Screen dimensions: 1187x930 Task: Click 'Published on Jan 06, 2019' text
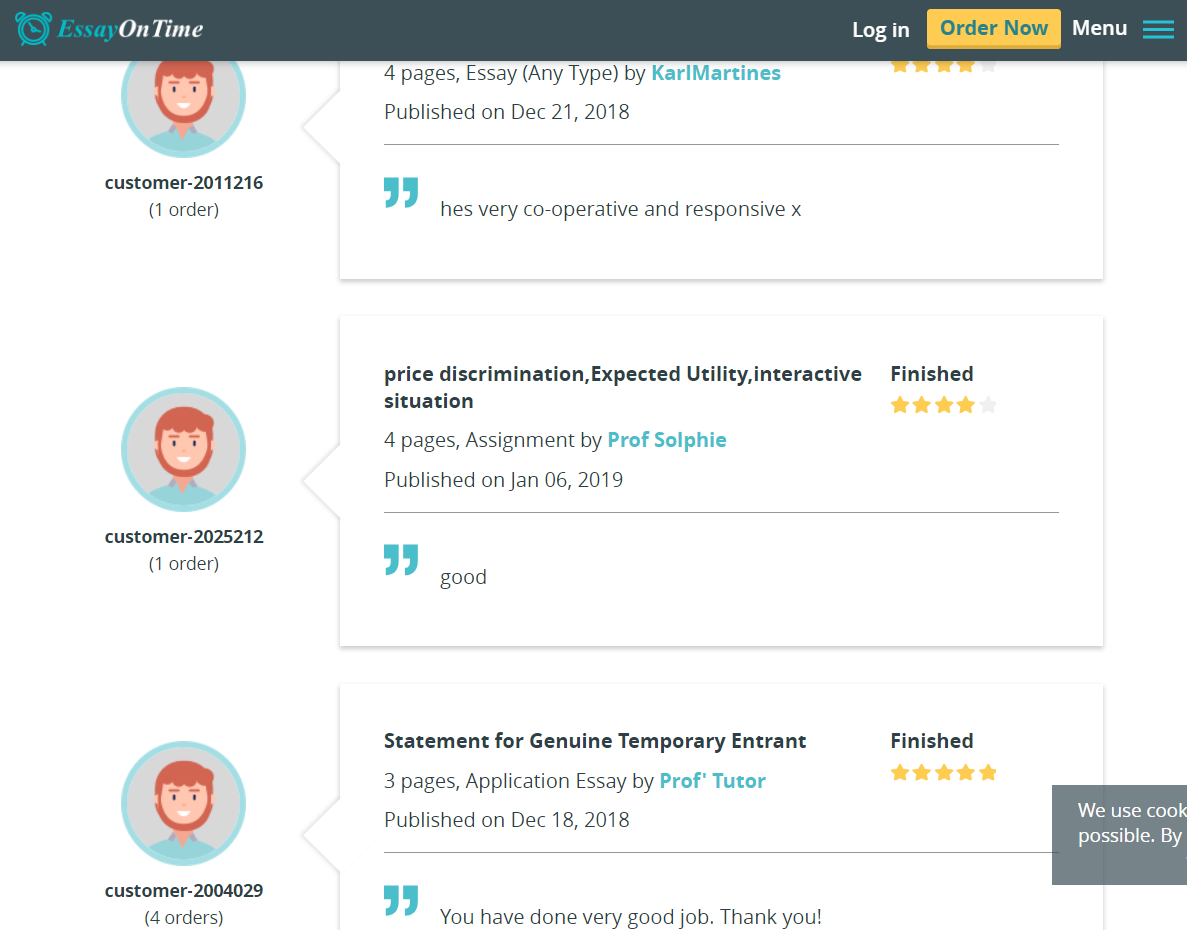[503, 480]
